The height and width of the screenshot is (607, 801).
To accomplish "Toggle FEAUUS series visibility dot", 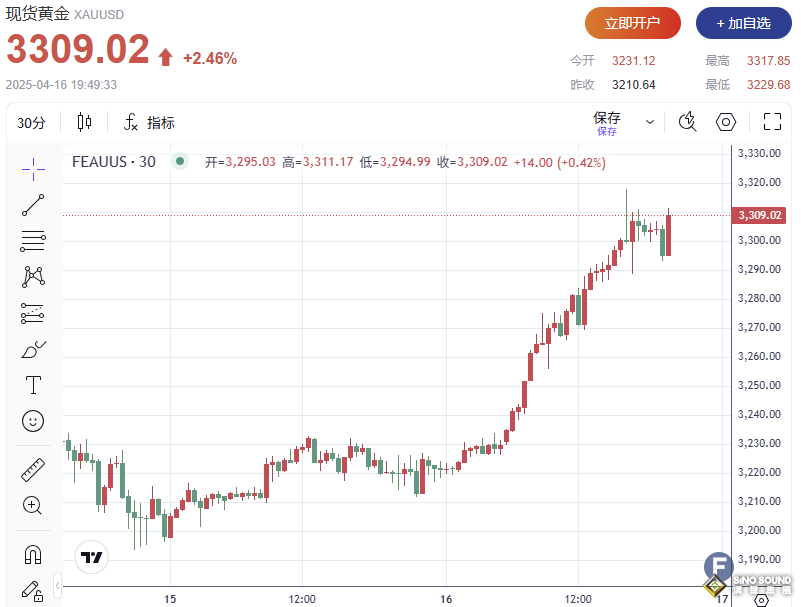I will (181, 161).
